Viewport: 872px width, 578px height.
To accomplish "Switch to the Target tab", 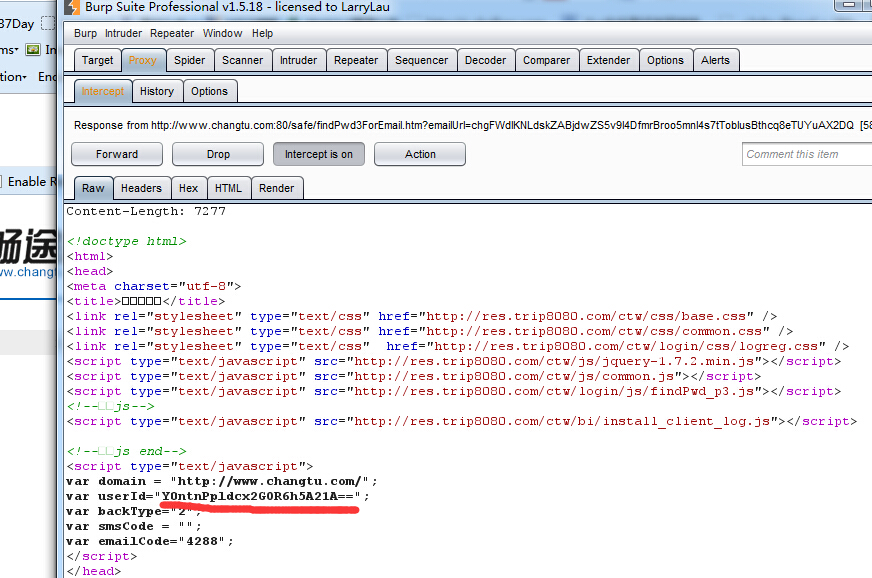I will pyautogui.click(x=97, y=60).
